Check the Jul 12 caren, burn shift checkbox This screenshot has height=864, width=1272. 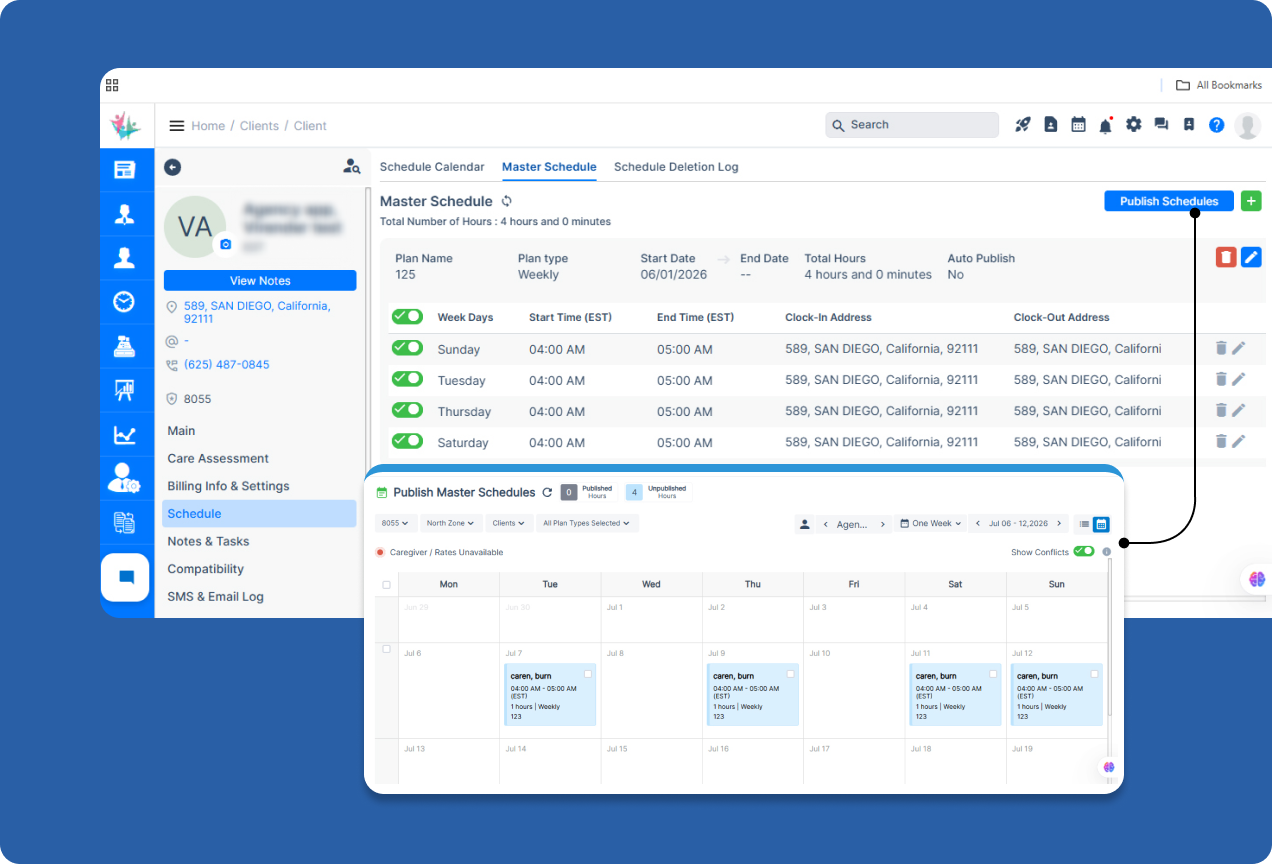point(1095,675)
